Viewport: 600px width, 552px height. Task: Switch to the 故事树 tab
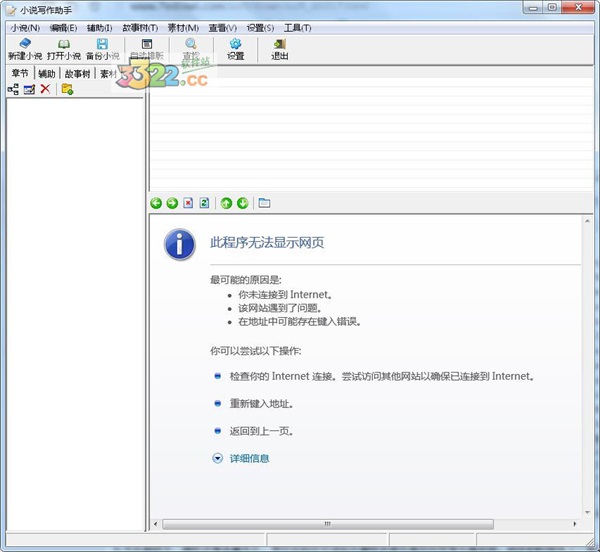[77, 73]
